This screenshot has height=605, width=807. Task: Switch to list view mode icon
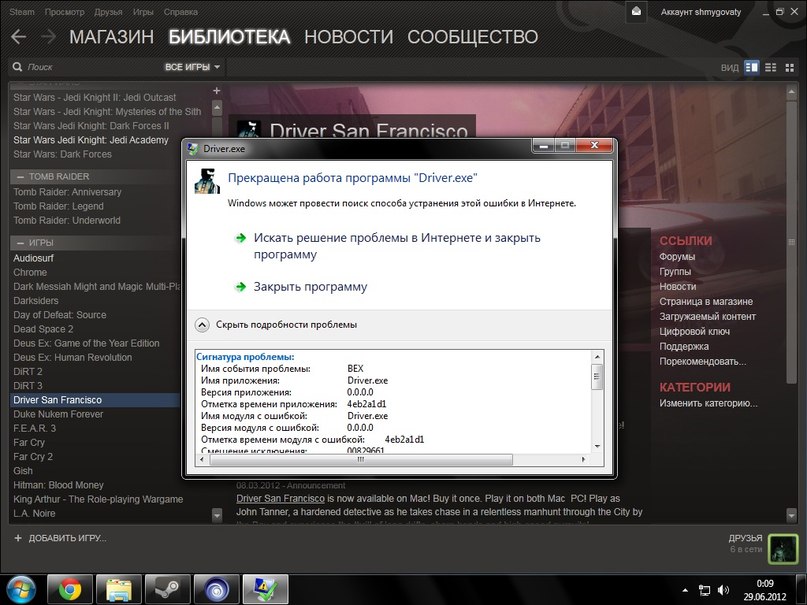point(770,67)
